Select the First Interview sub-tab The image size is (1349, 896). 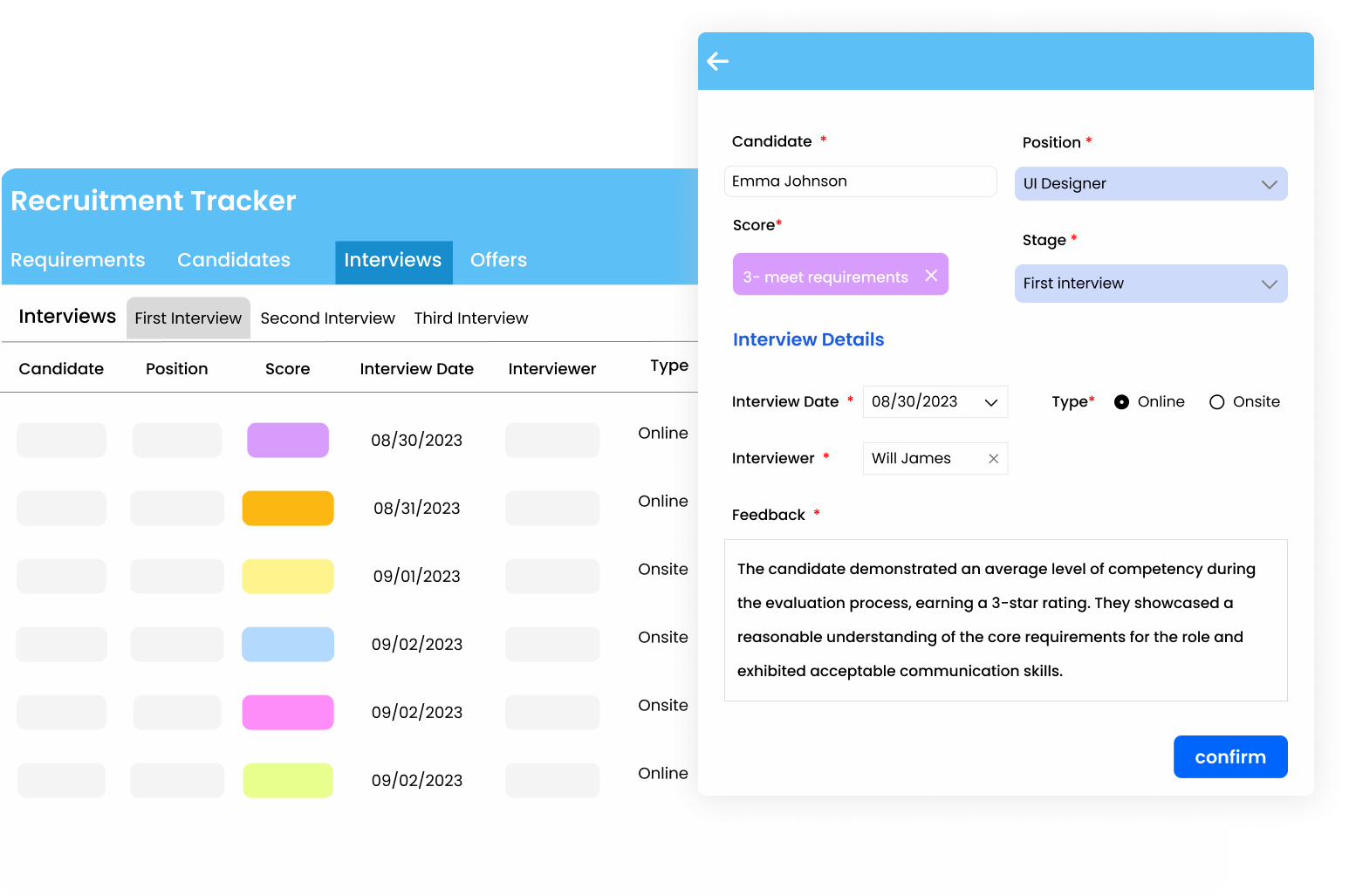tap(188, 318)
